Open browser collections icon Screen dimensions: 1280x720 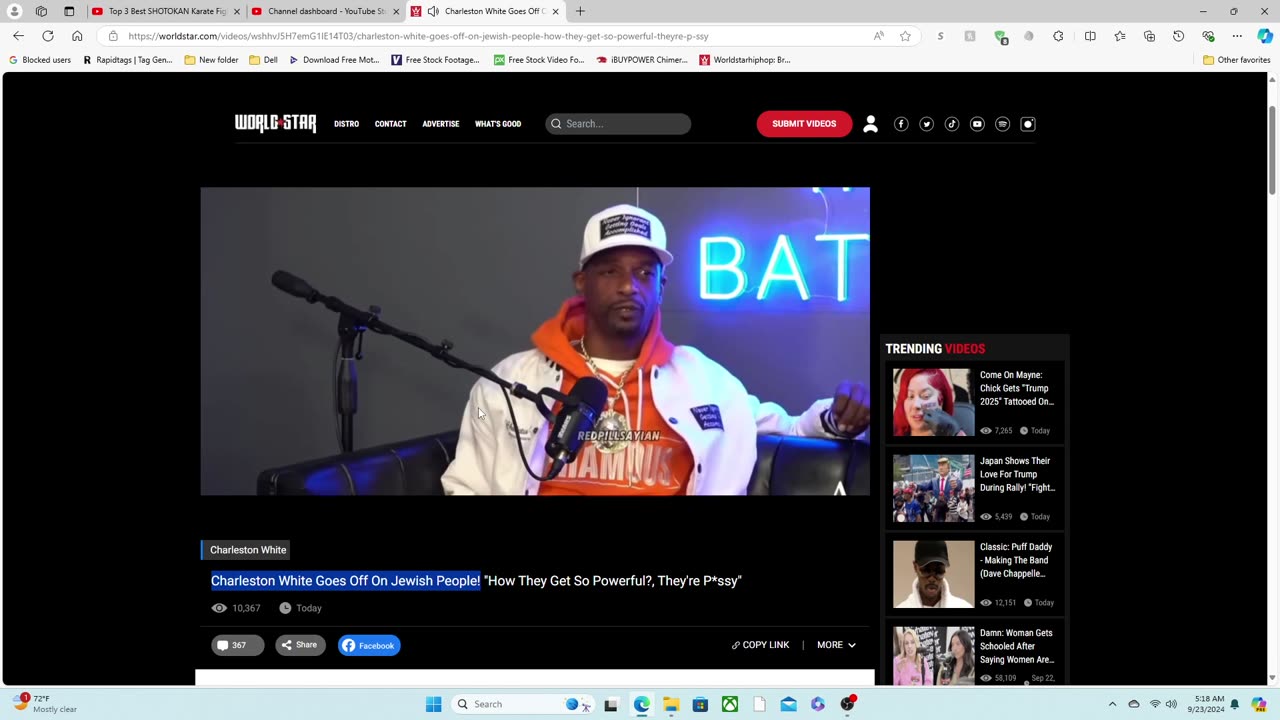point(1149,36)
